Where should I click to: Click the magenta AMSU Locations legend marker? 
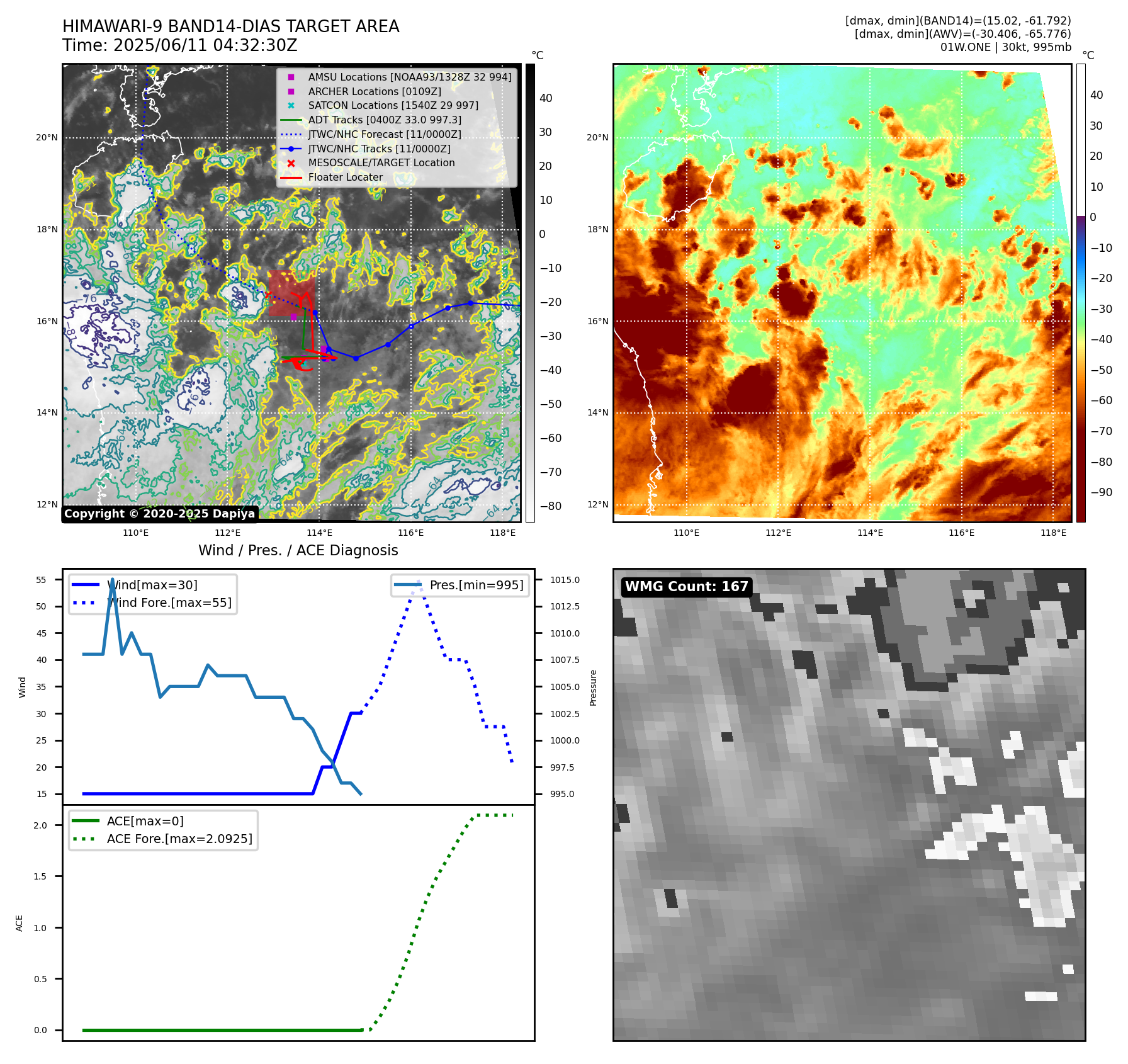pos(291,77)
